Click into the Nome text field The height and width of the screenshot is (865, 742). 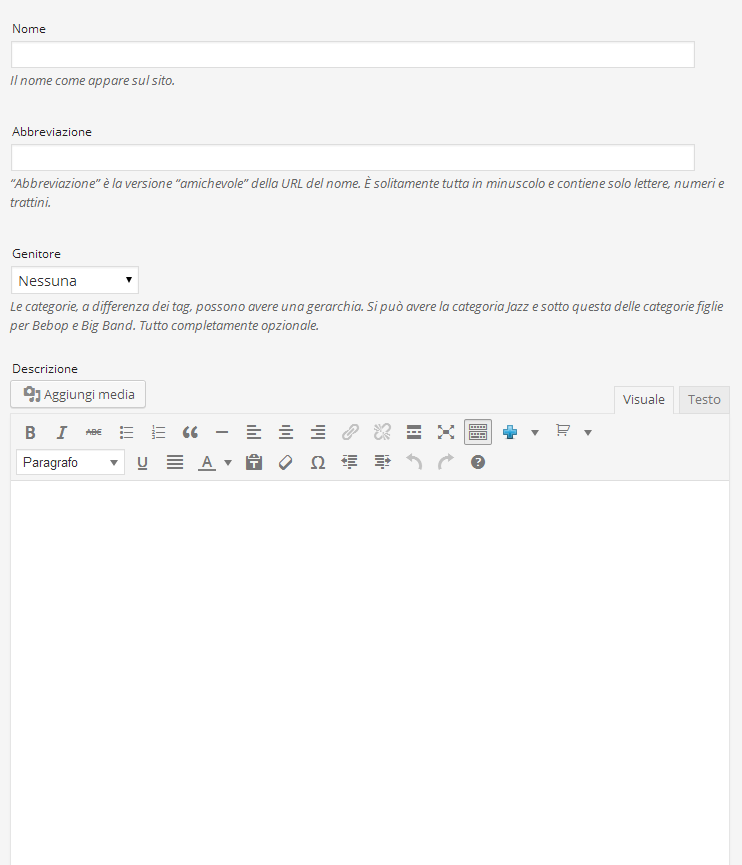tap(352, 55)
